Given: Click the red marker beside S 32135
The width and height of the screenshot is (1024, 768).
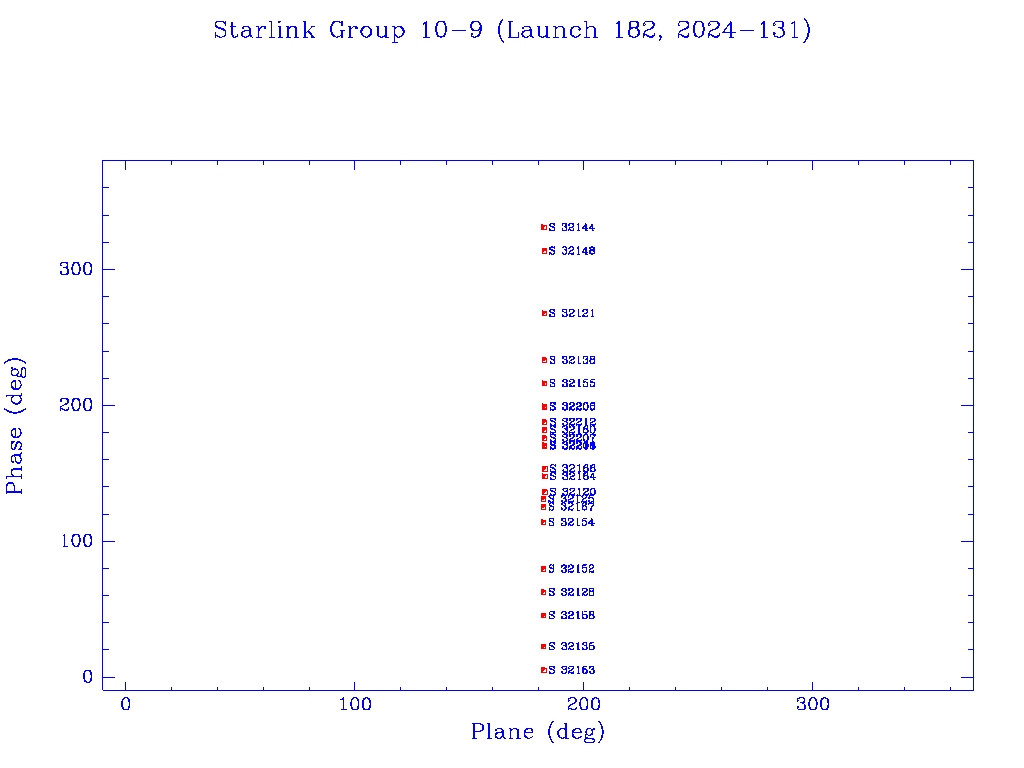Looking at the screenshot, I should coord(543,647).
